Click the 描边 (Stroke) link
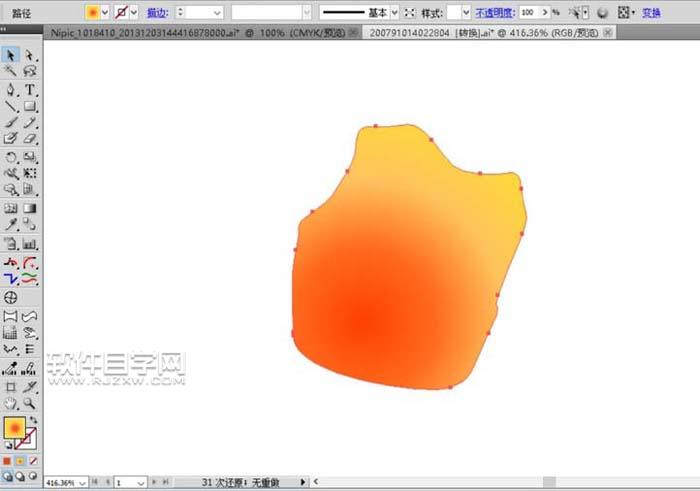 coord(158,12)
